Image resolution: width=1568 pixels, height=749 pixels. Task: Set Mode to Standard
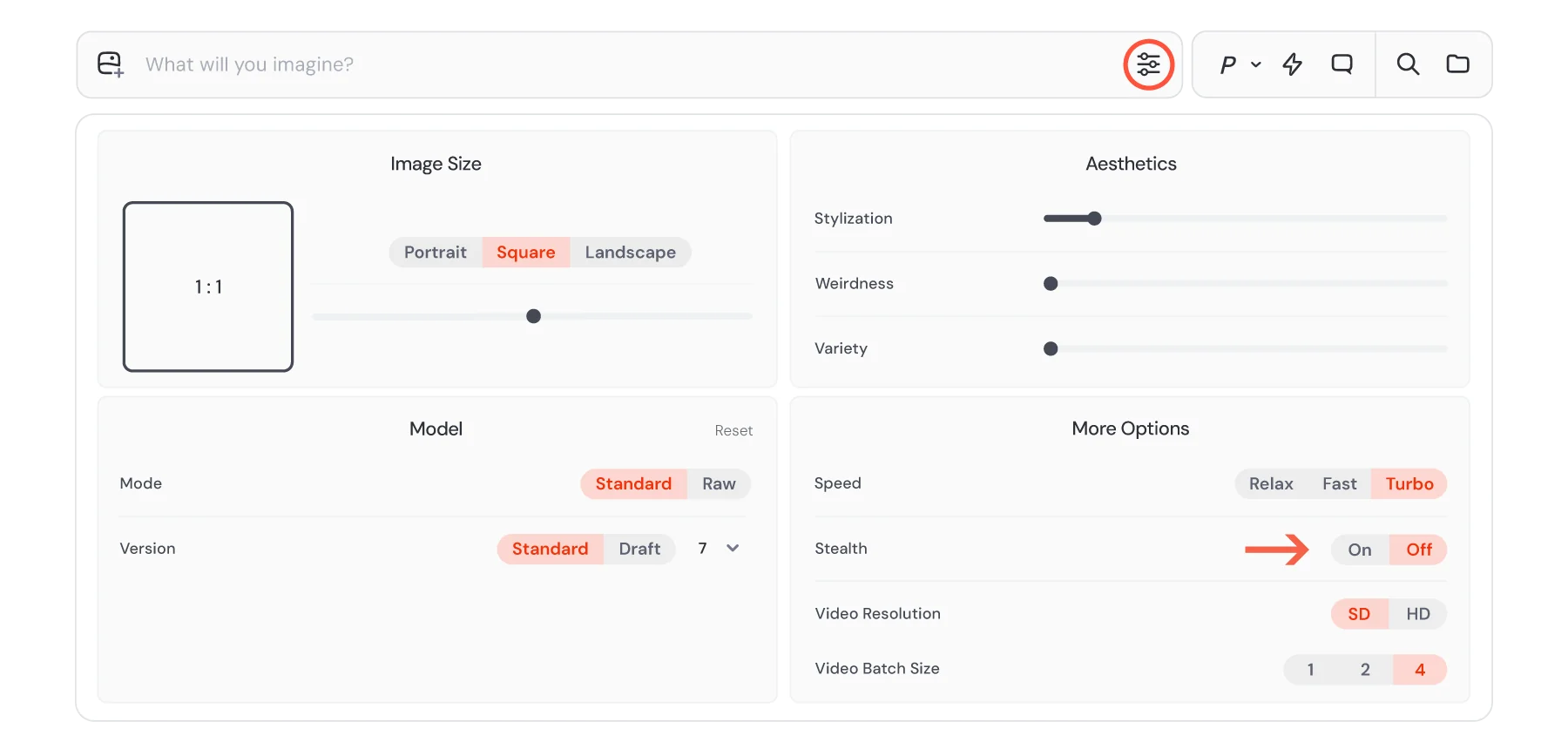point(633,484)
